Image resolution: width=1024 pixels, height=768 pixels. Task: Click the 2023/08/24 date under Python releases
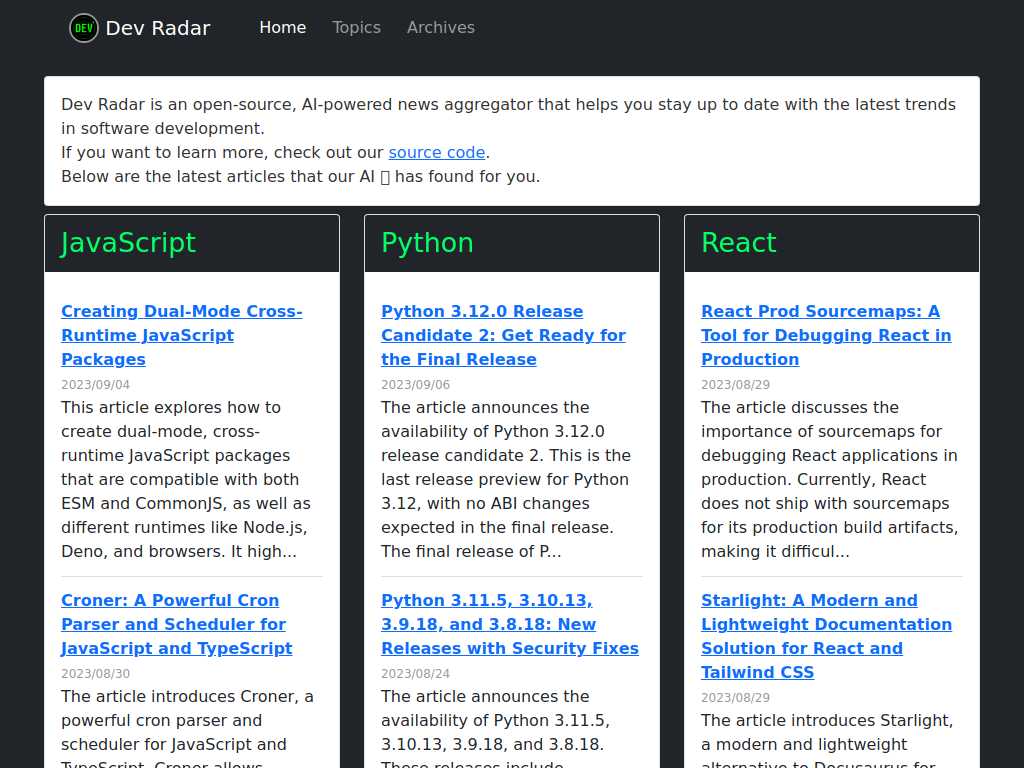(415, 673)
